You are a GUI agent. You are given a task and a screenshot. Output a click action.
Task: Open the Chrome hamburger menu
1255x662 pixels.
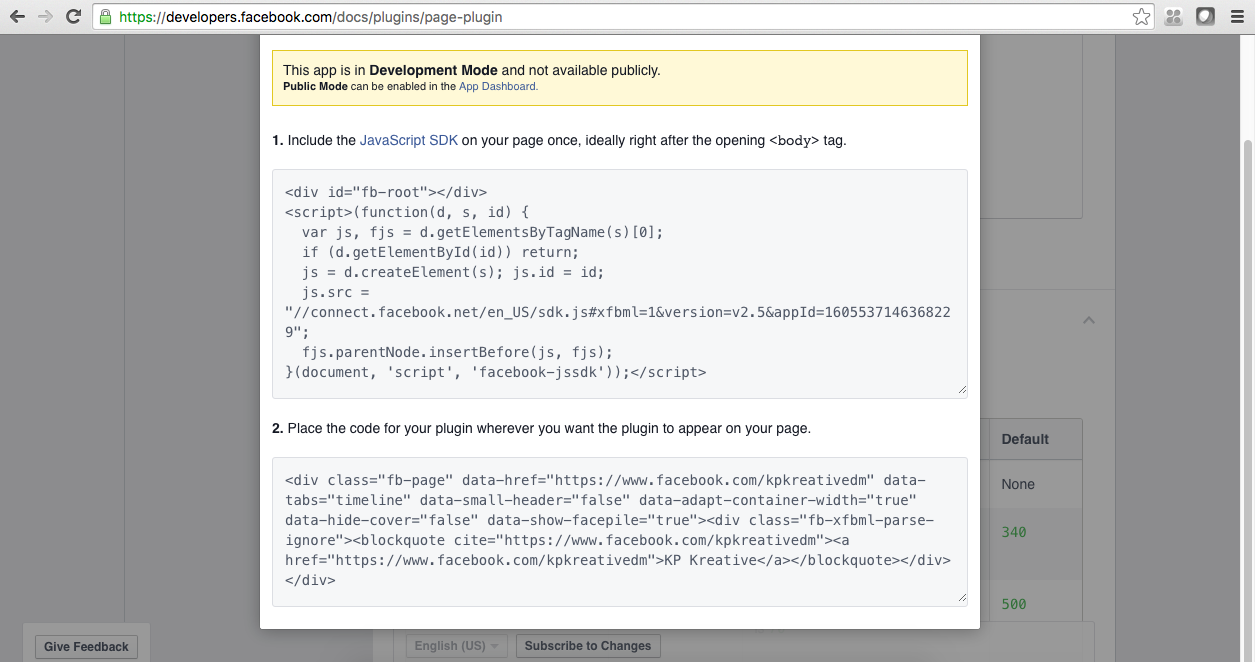1237,17
